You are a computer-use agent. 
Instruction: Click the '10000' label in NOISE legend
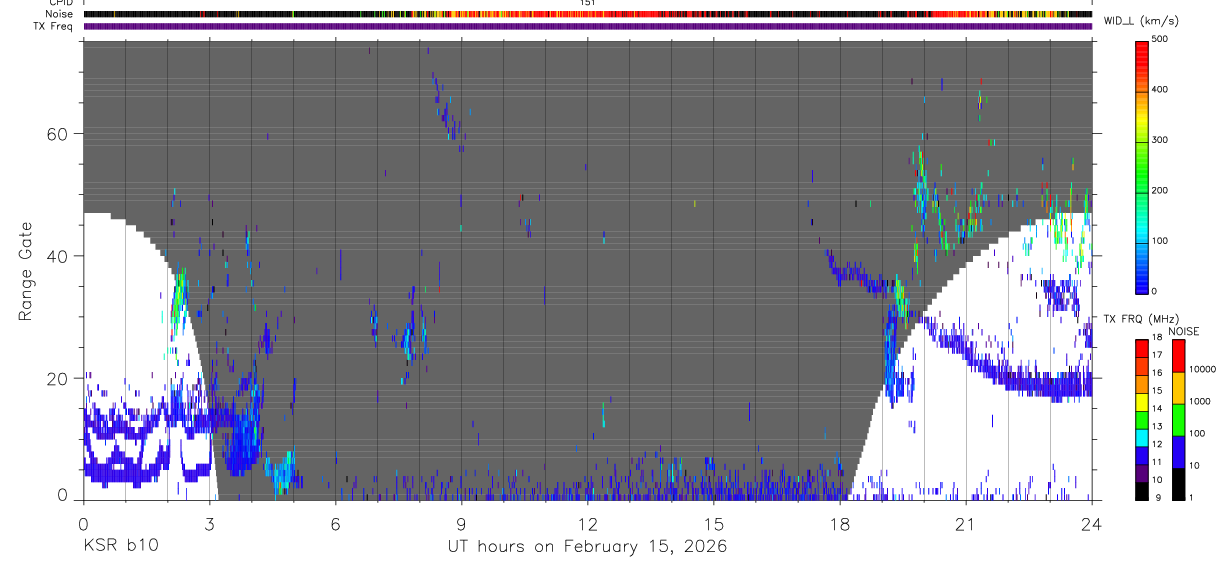point(1203,369)
